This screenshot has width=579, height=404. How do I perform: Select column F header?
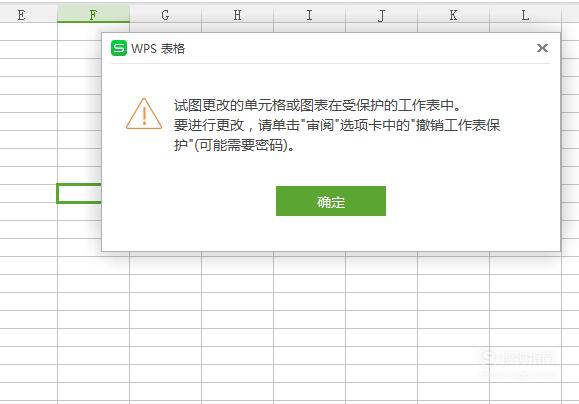pyautogui.click(x=93, y=15)
